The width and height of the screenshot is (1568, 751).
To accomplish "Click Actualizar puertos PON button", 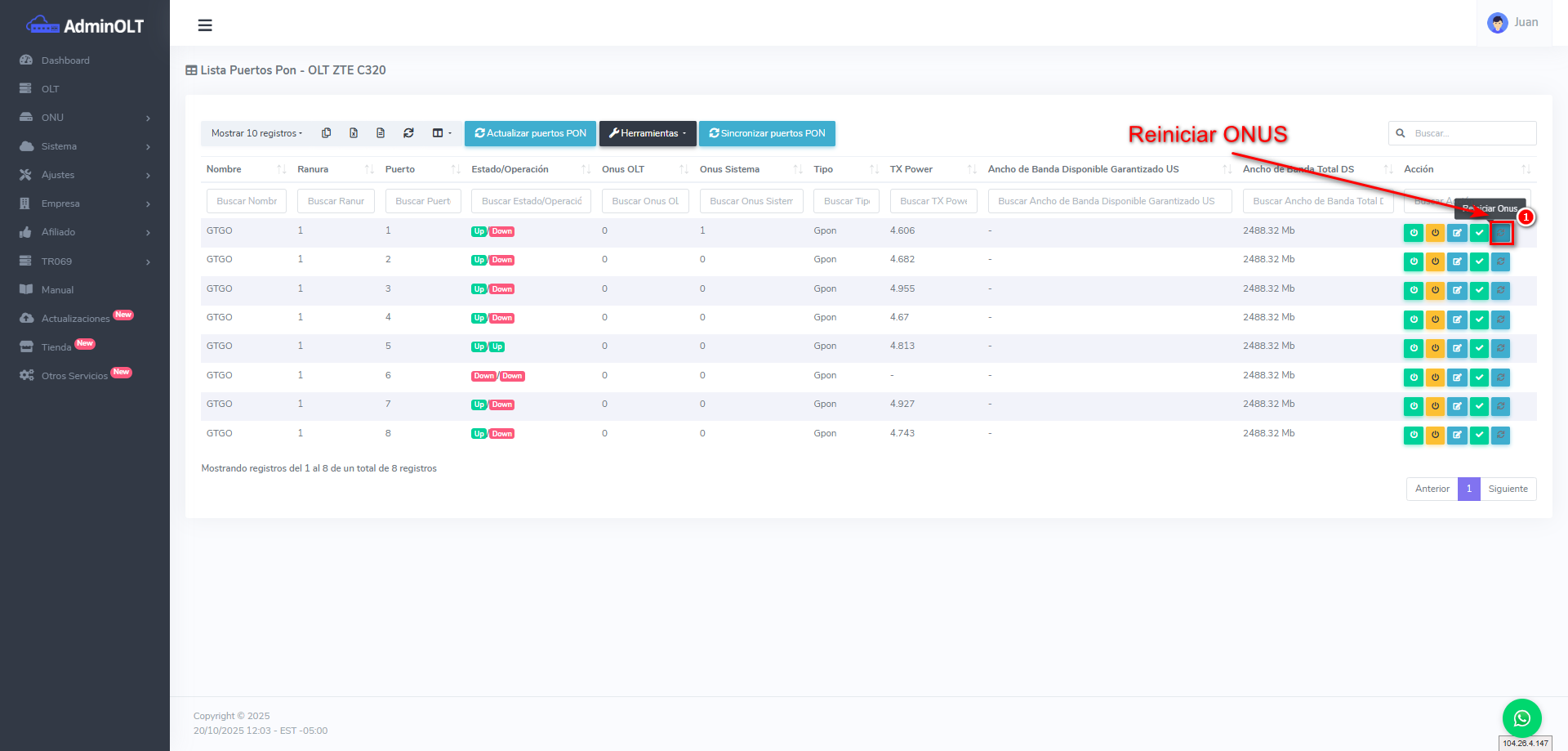I will click(530, 133).
